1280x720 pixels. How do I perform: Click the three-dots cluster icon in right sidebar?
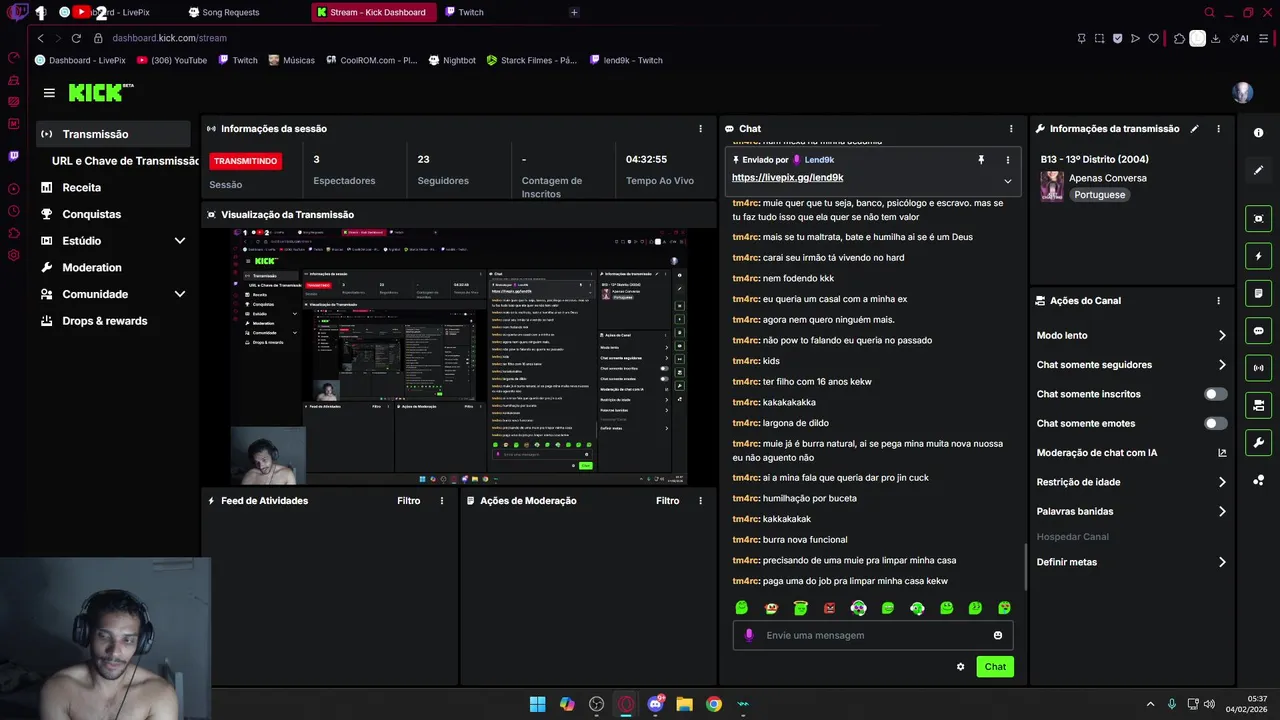(1258, 480)
